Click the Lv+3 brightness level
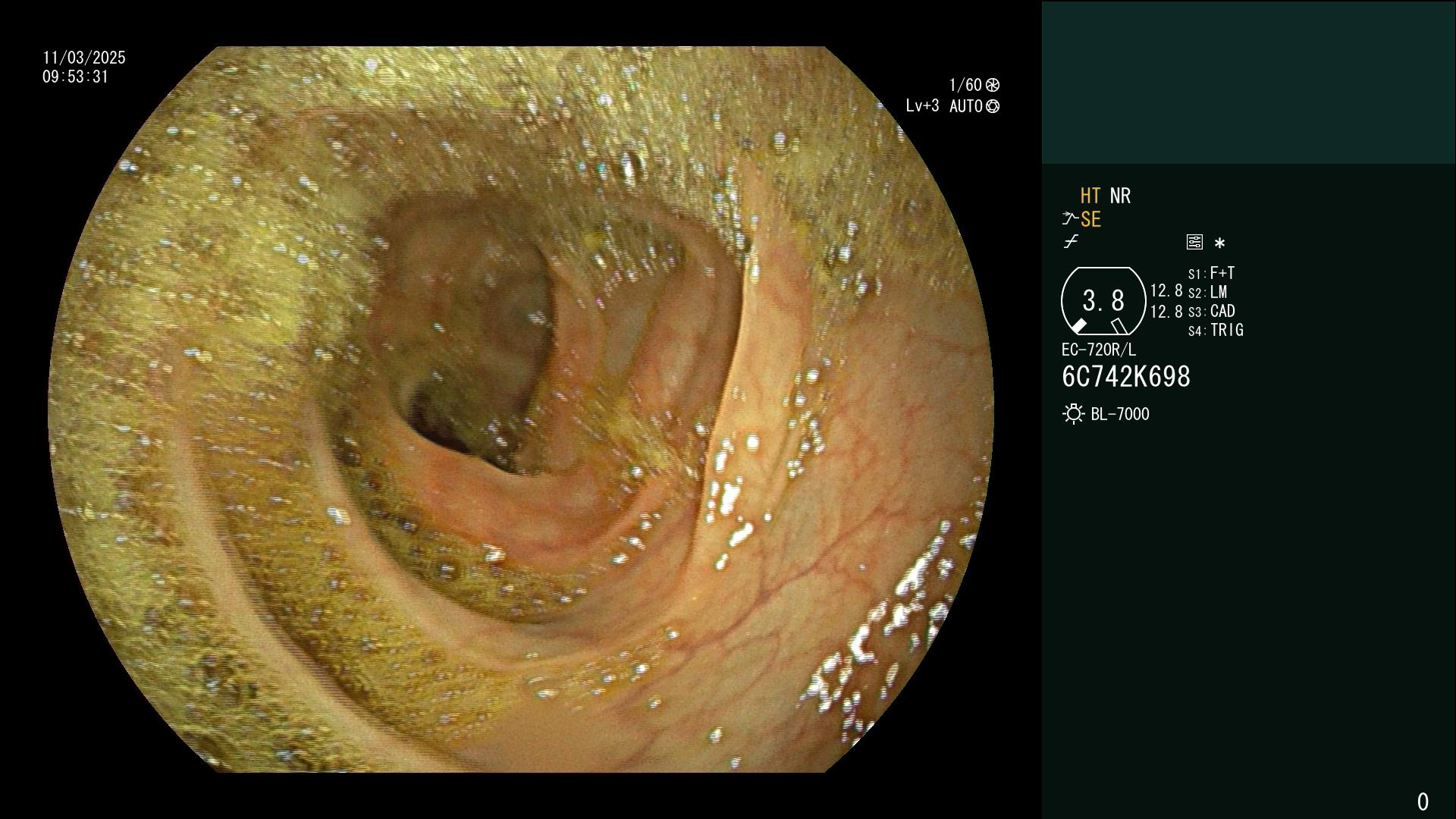Image resolution: width=1456 pixels, height=819 pixels. point(922,106)
